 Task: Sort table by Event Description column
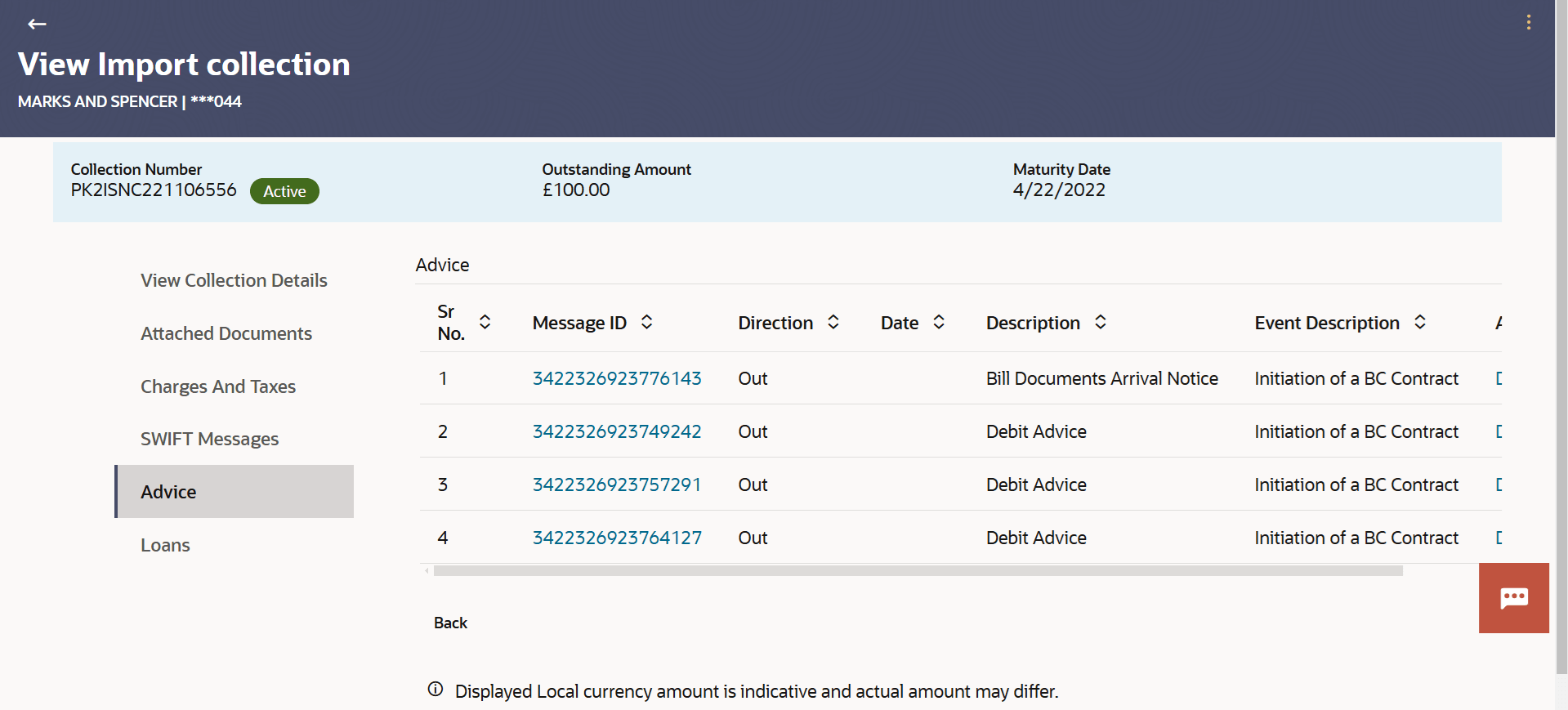[1420, 322]
